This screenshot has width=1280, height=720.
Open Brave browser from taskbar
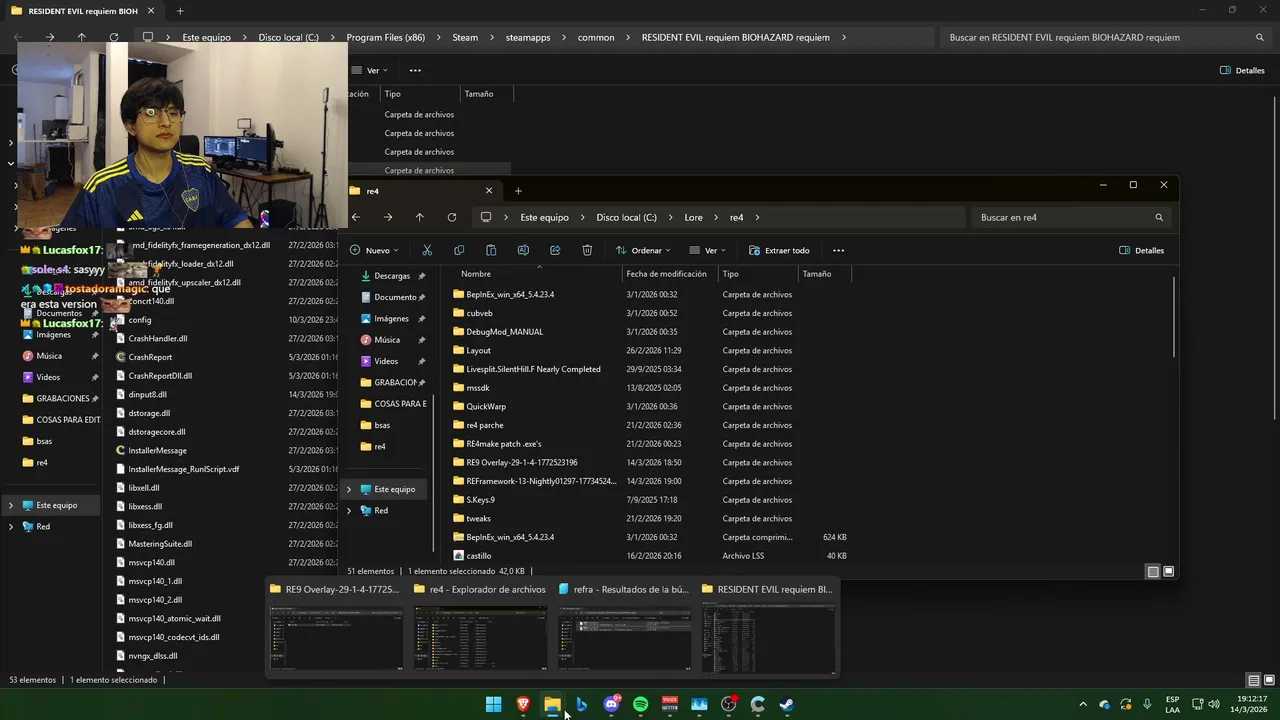[x=523, y=704]
